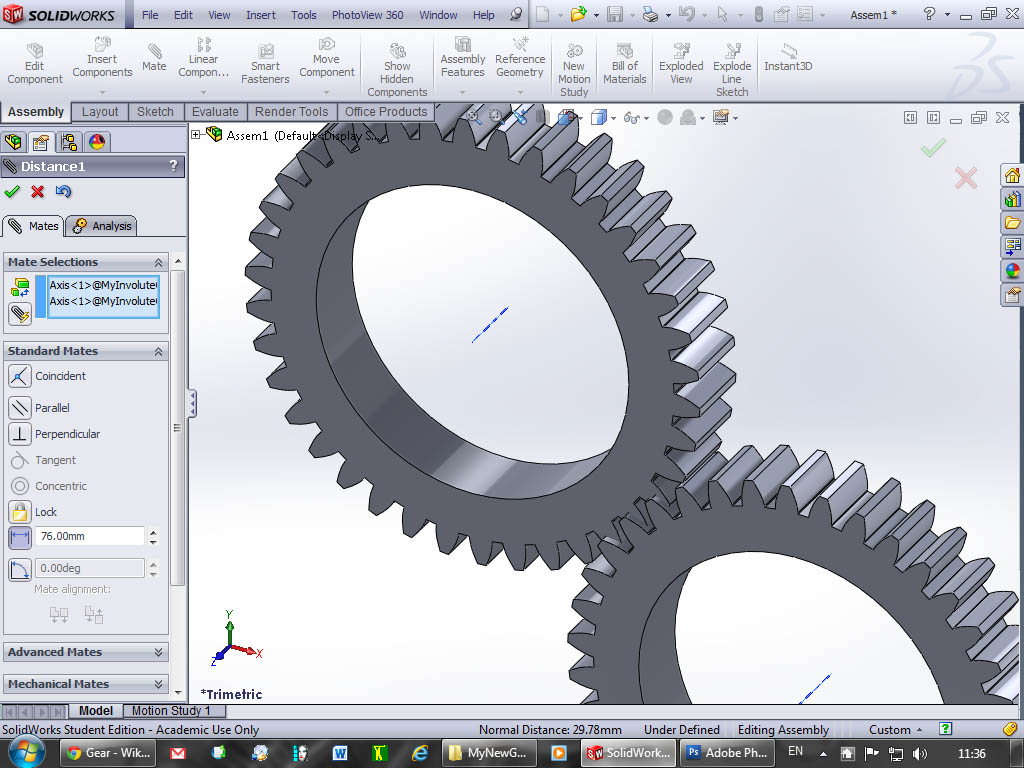Open the Motion Study 1 tab
Viewport: 1024px width, 768px height.
(172, 711)
